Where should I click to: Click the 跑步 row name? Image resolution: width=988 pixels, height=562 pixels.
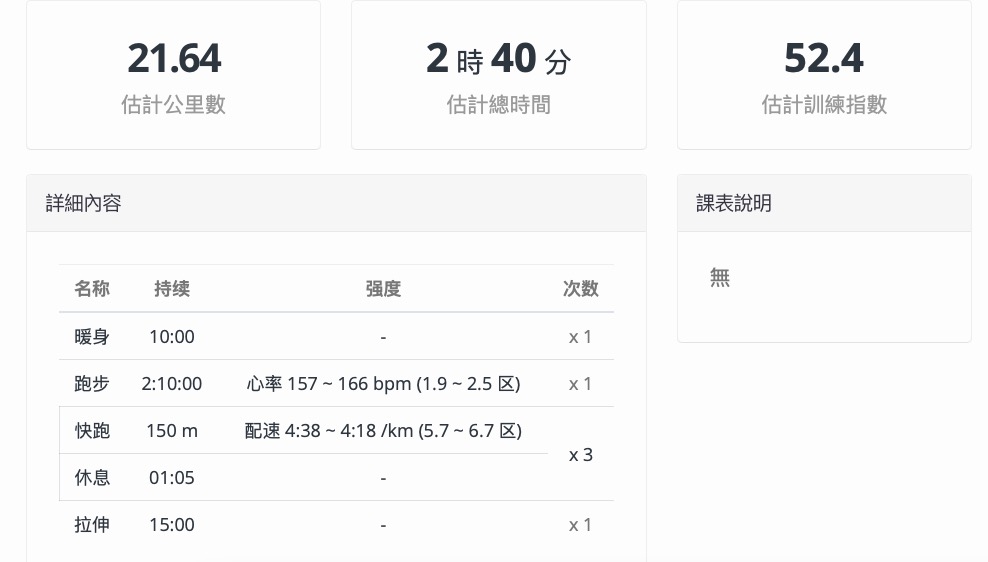[x=92, y=384]
